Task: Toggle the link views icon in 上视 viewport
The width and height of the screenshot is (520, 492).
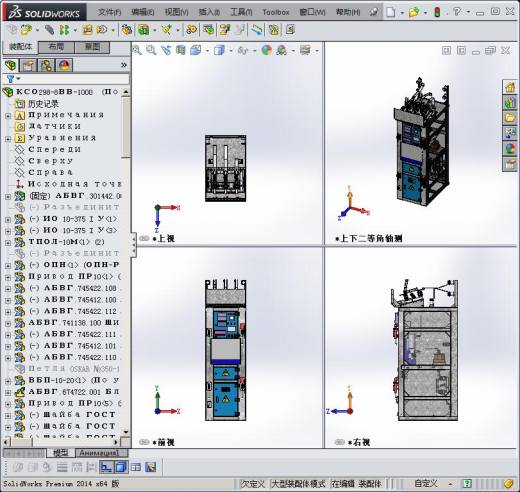Action: 144,238
